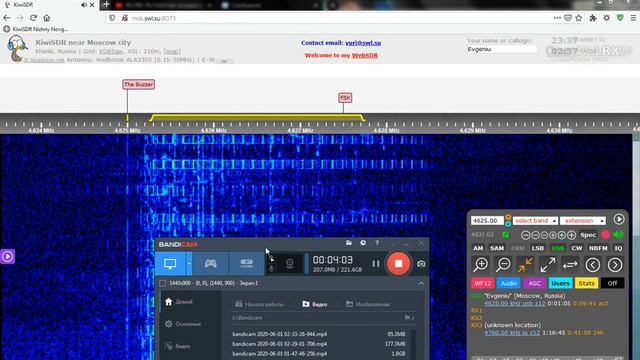The width and height of the screenshot is (640, 360).
Task: Open Bandicam clock scheduler icon
Action: (x=363, y=243)
